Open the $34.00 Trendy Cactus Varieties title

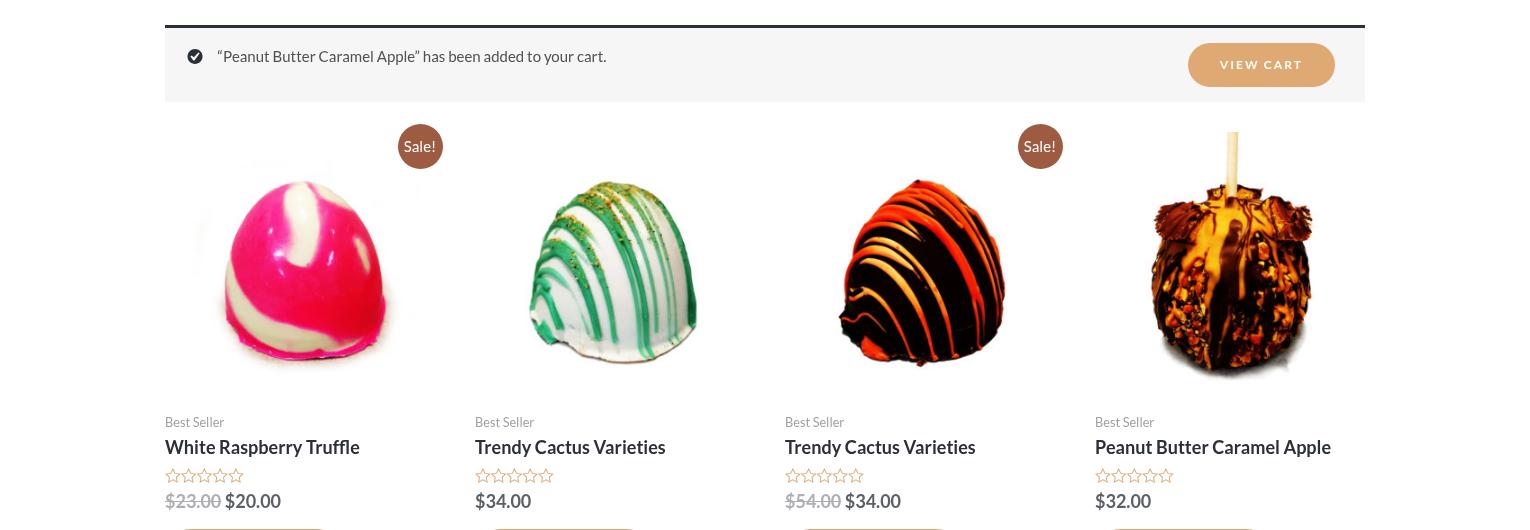tap(570, 447)
